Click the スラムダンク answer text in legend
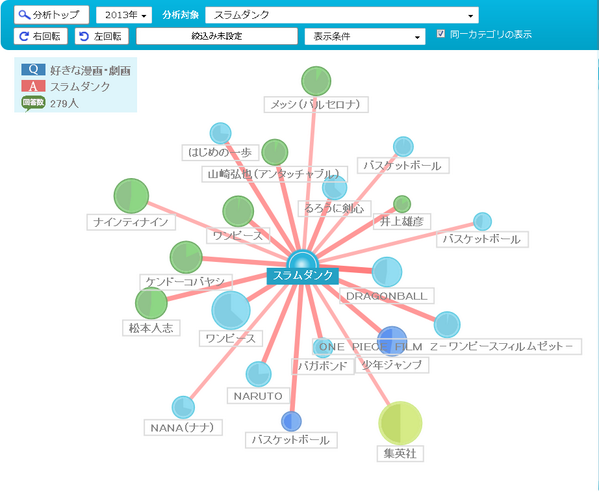599x492 pixels. 80,87
